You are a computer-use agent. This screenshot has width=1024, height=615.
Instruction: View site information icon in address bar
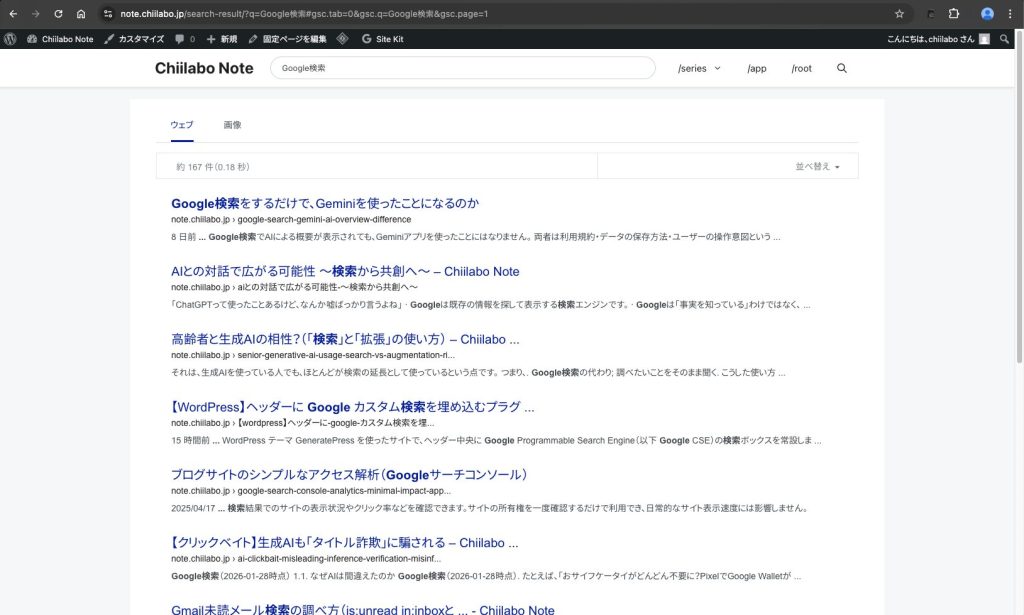point(108,14)
